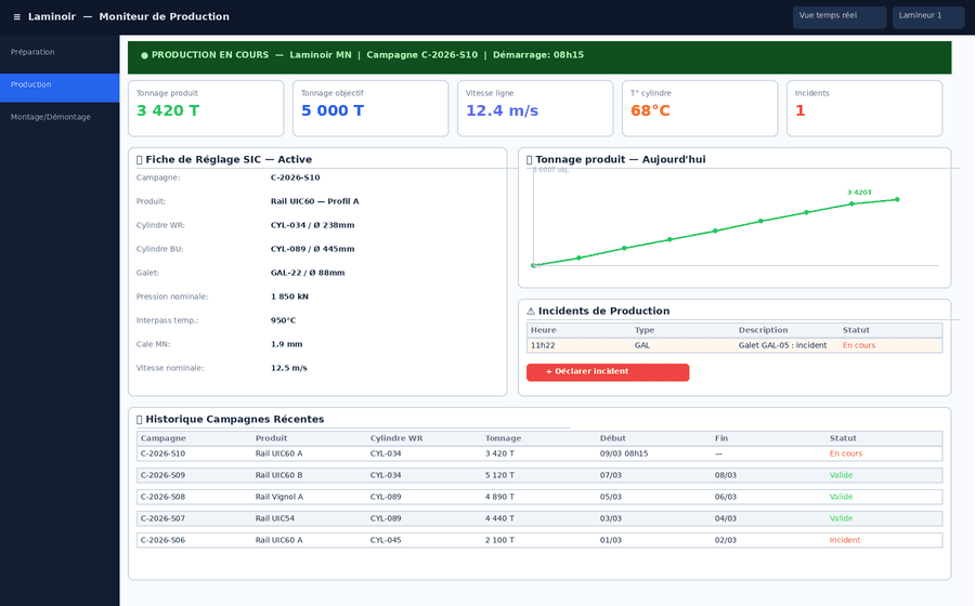This screenshot has width=976, height=606.
Task: Click the Incidents count 1 value
Action: (x=800, y=111)
